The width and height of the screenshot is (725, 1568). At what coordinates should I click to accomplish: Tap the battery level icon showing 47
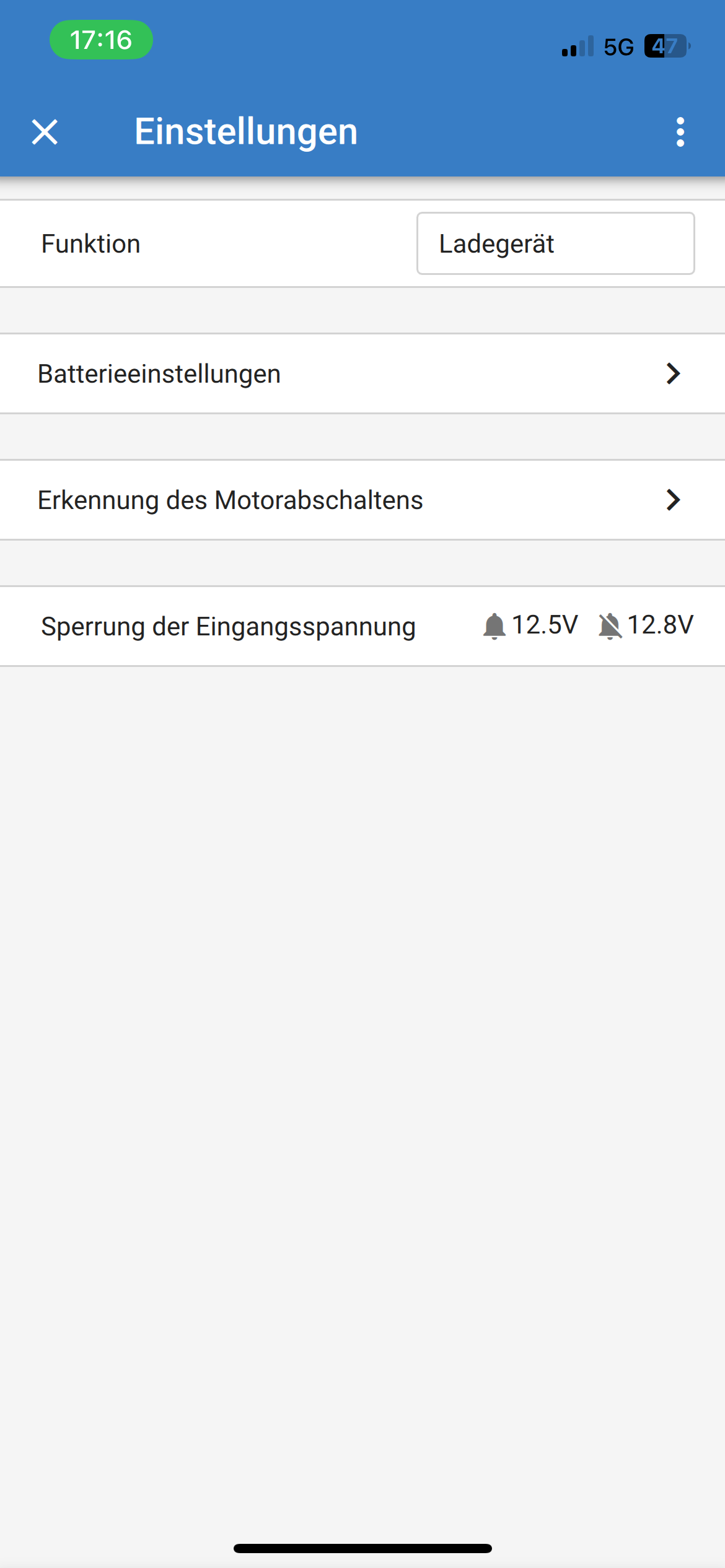pos(667,46)
